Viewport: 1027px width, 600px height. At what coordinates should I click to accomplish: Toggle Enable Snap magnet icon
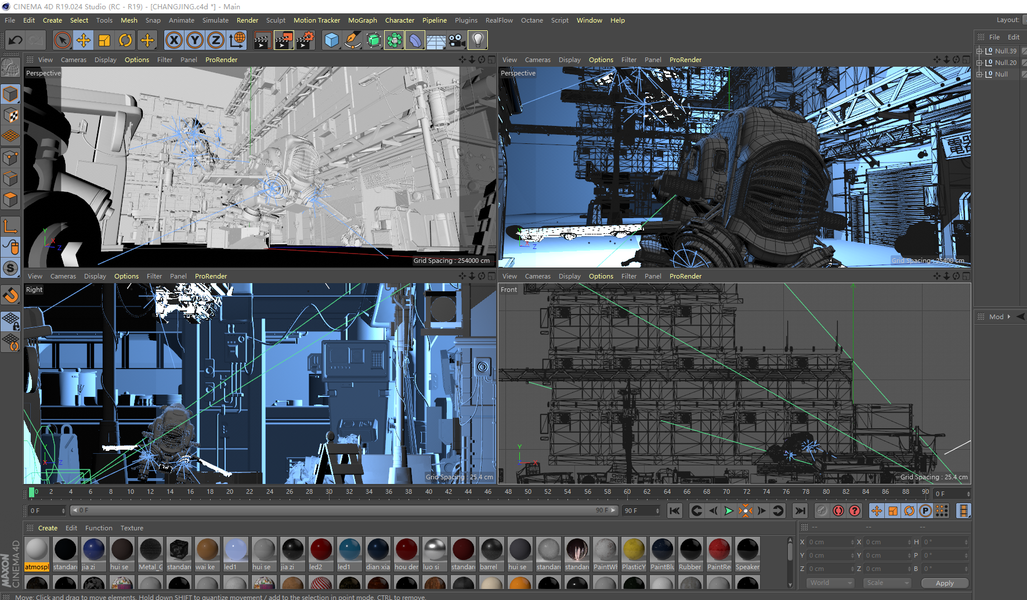point(10,295)
